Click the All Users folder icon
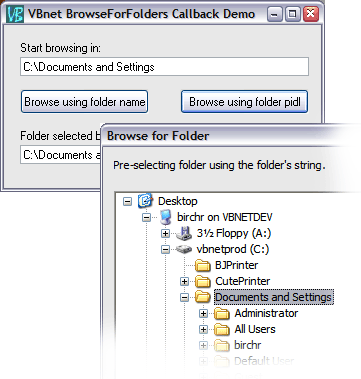 [x=222, y=329]
